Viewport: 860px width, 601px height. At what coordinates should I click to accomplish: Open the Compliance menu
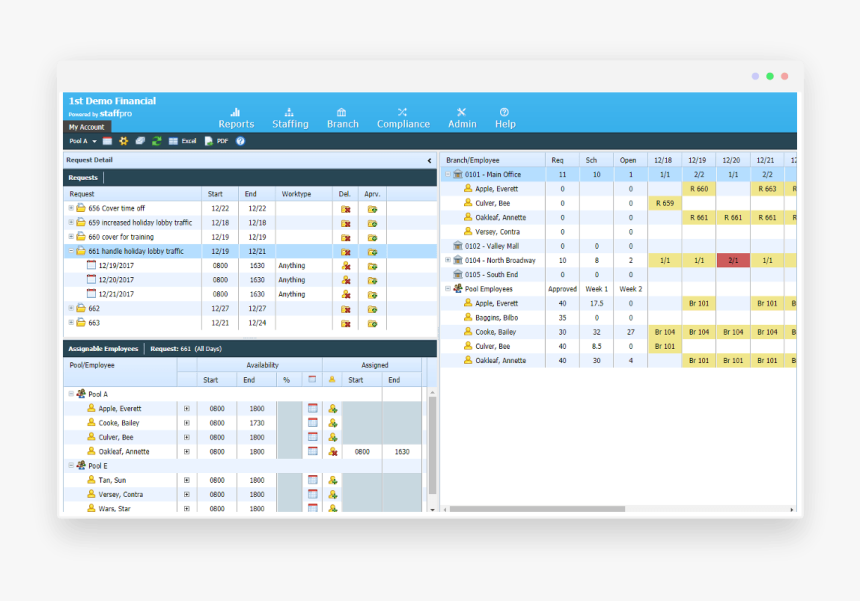pos(403,118)
